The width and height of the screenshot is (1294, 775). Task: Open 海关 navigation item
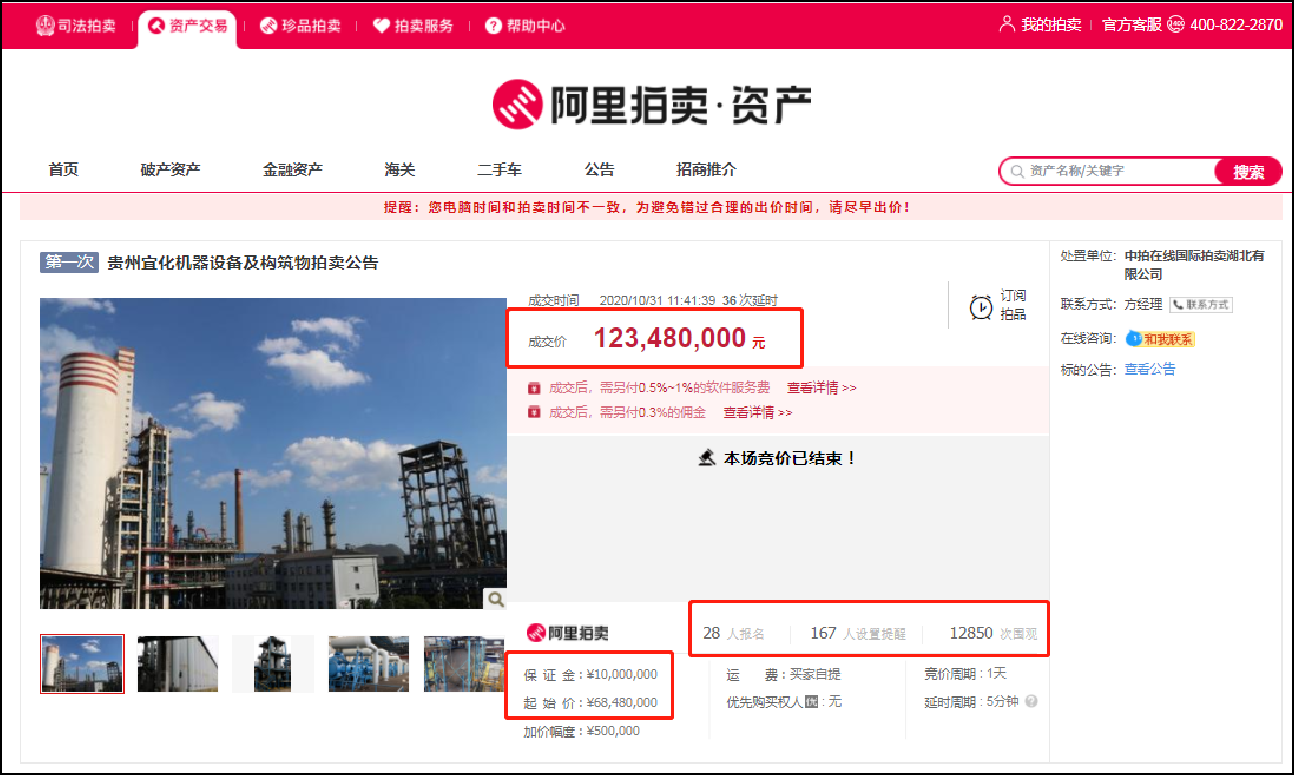pyautogui.click(x=399, y=170)
